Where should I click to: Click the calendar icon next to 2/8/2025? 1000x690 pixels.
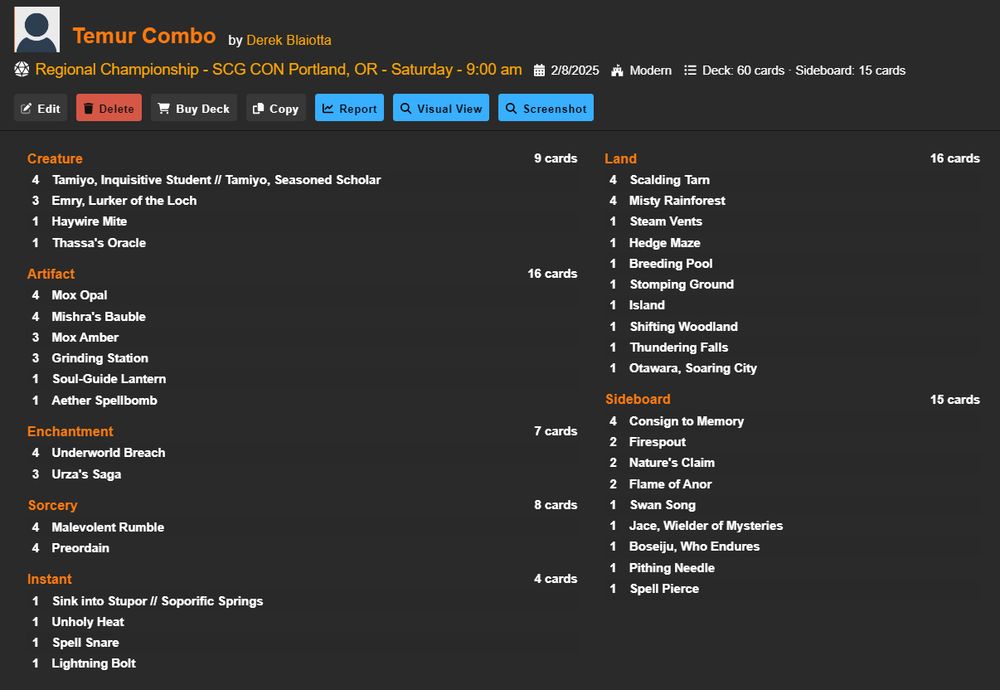click(x=540, y=70)
